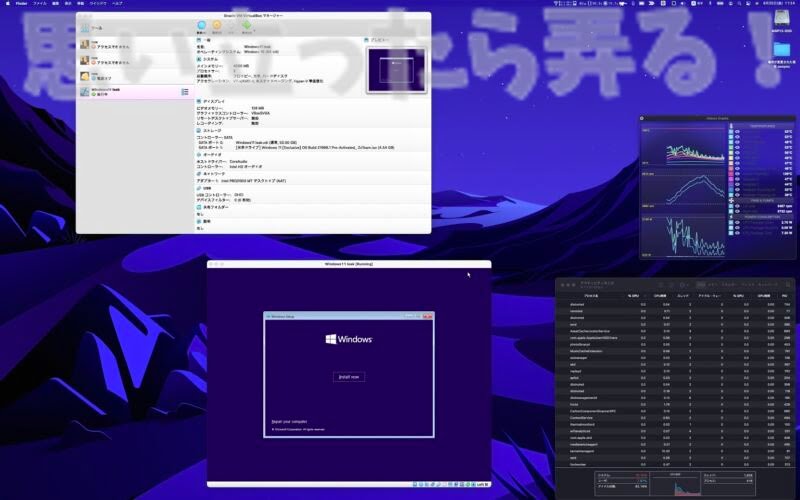Click Install now in the Windows Setup window
This screenshot has width=800, height=500.
[x=349, y=377]
